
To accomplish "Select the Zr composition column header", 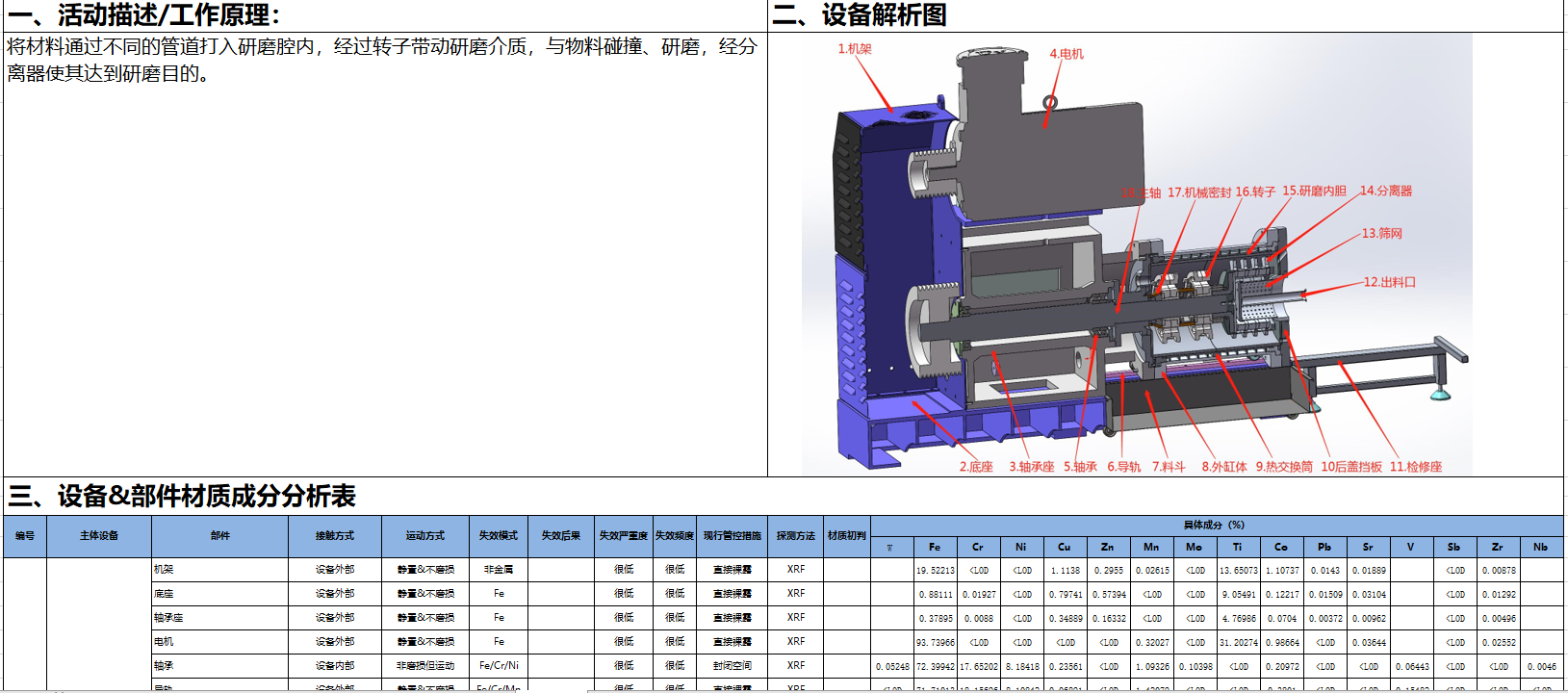I will coord(1498,547).
